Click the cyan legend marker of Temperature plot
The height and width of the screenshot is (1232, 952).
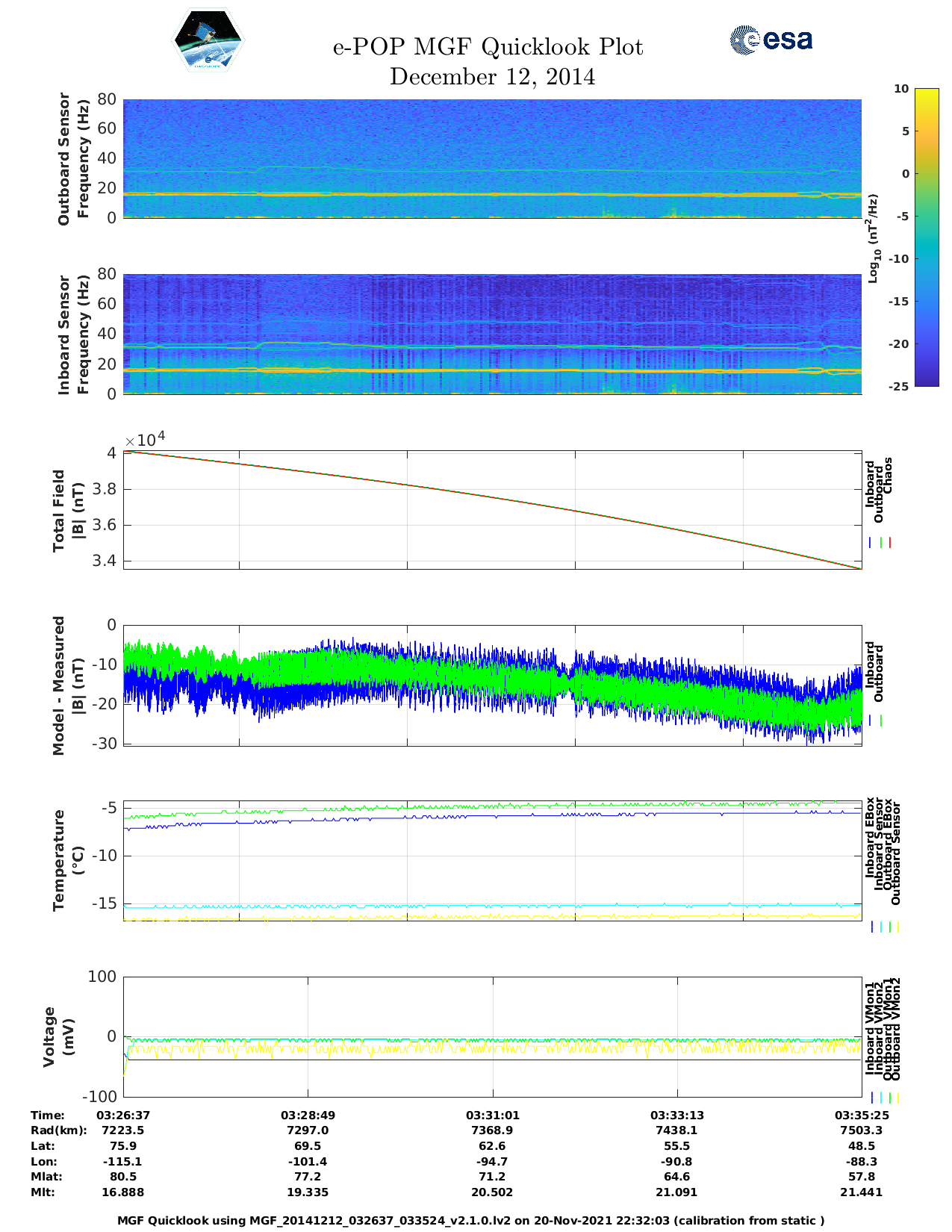coord(880,927)
